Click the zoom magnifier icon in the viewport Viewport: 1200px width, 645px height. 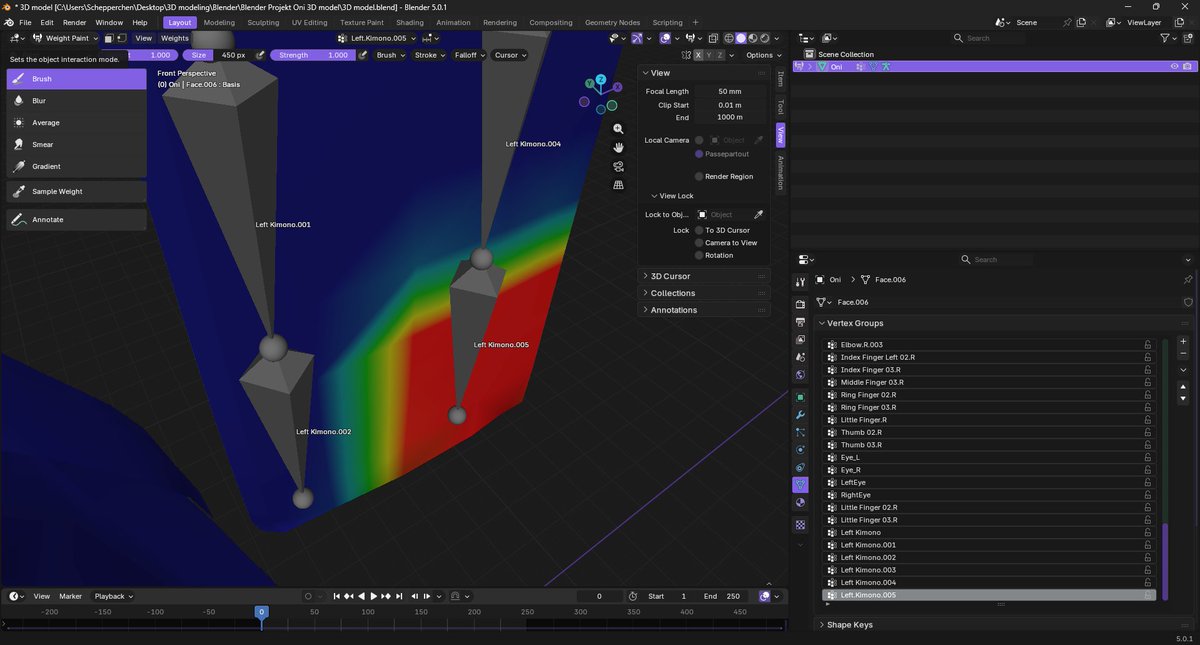pos(619,129)
